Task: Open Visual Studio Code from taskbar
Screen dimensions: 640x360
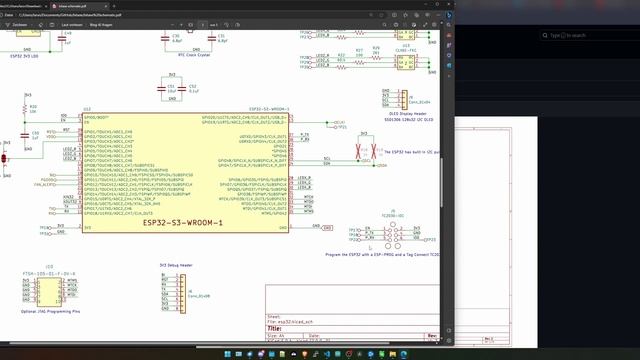Action: pos(327,354)
